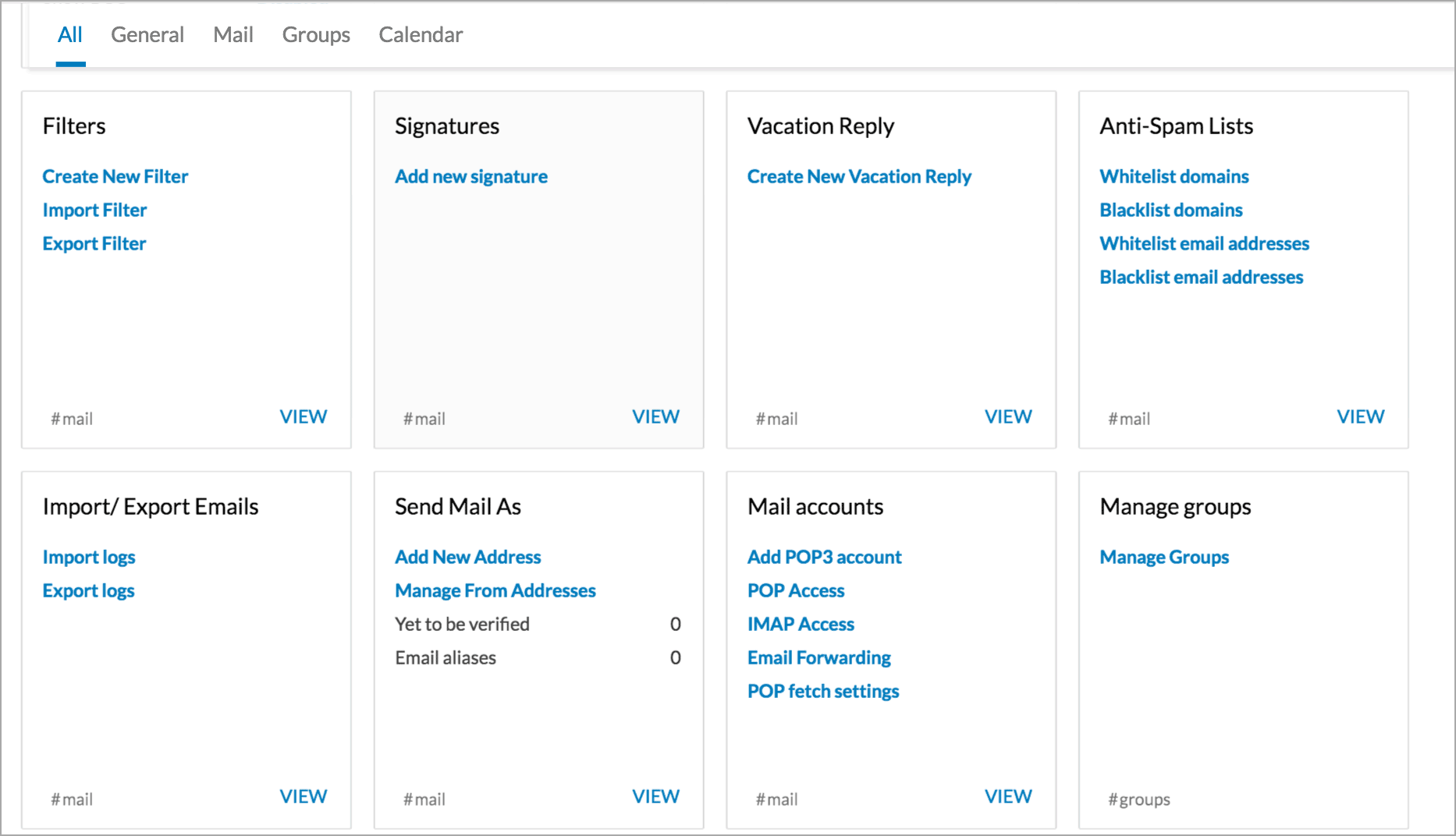Click the Manage Groups link
The height and width of the screenshot is (836, 1456).
click(1163, 558)
